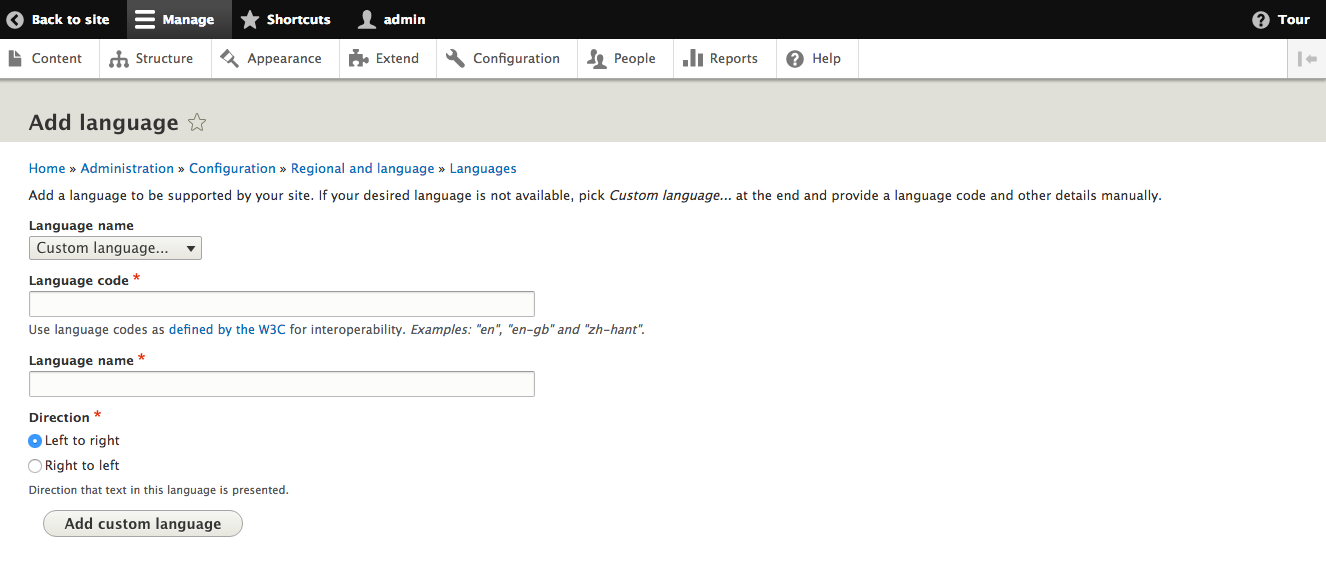Open the Shortcuts star menu
The image size is (1326, 561).
click(x=250, y=19)
